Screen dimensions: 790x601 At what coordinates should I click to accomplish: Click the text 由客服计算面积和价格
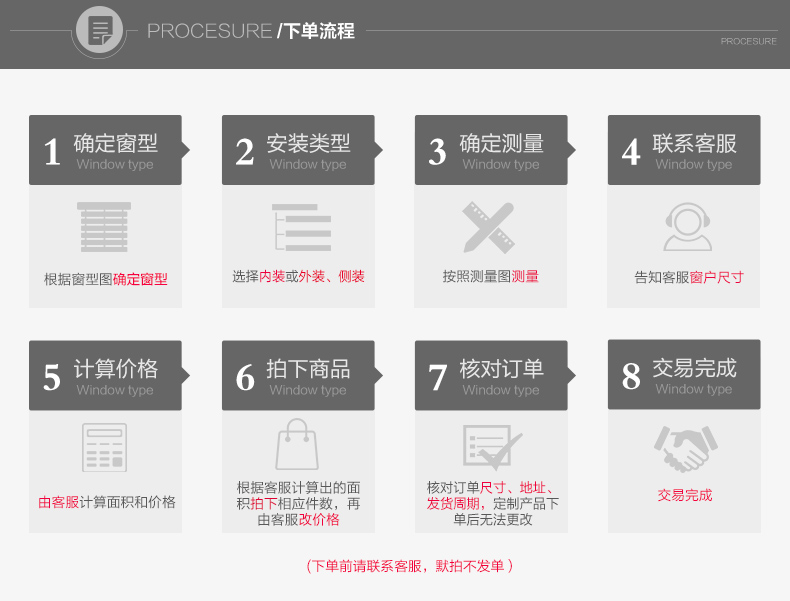point(107,502)
